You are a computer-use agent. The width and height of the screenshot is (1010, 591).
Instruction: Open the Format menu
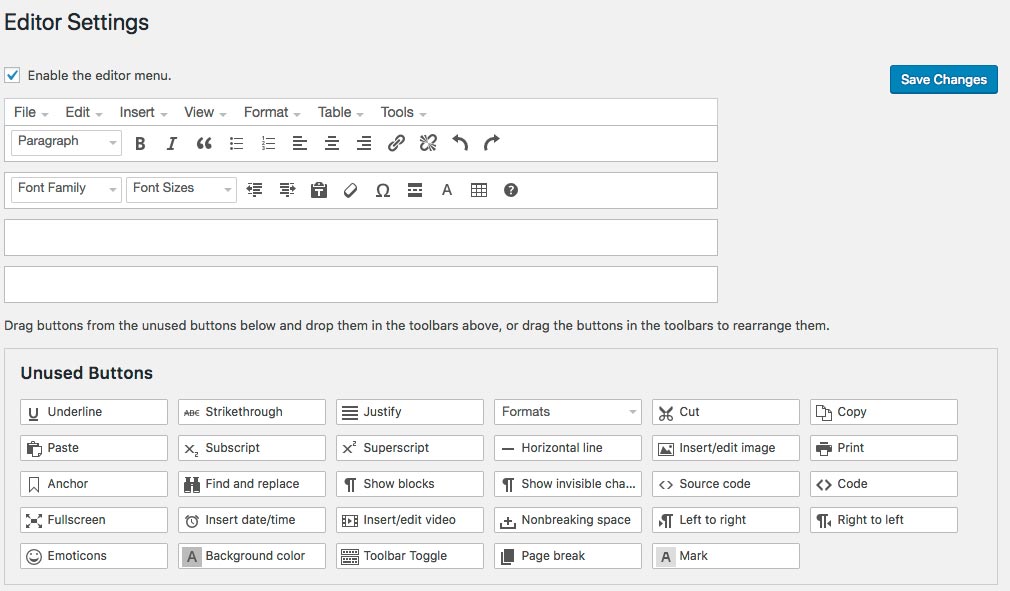(x=272, y=112)
